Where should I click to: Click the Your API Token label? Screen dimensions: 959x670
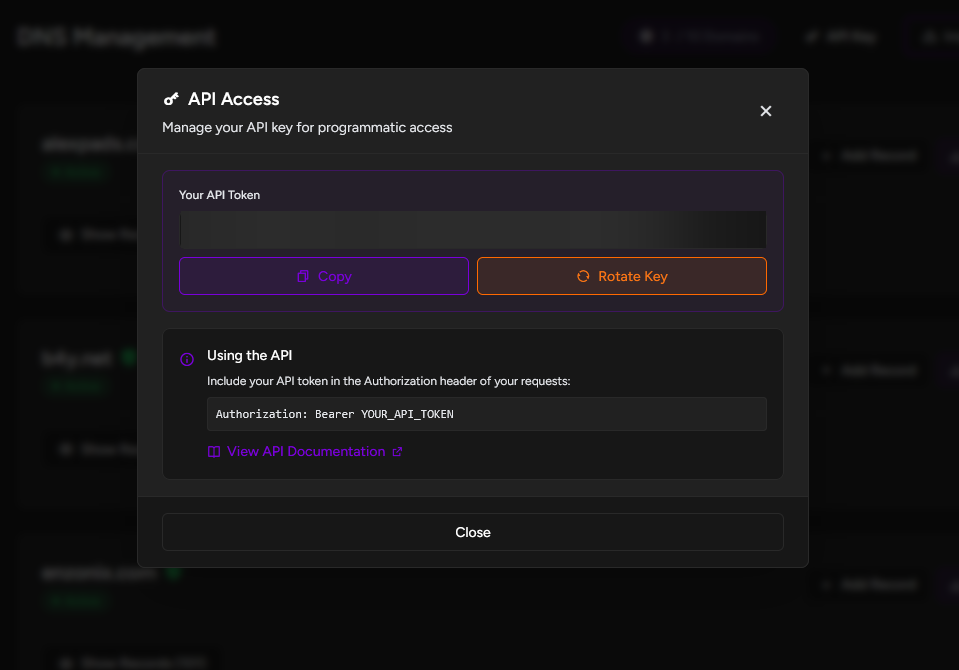[x=219, y=195]
